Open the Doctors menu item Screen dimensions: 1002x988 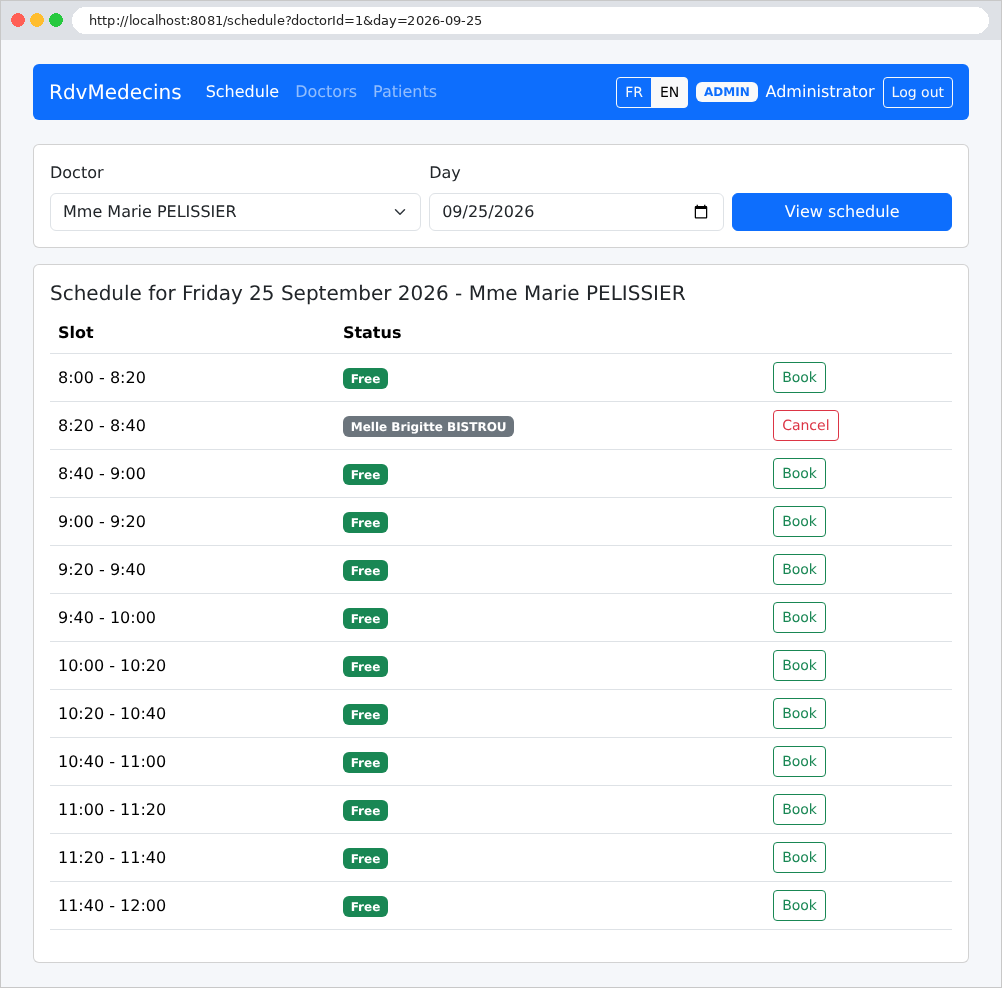pos(326,91)
